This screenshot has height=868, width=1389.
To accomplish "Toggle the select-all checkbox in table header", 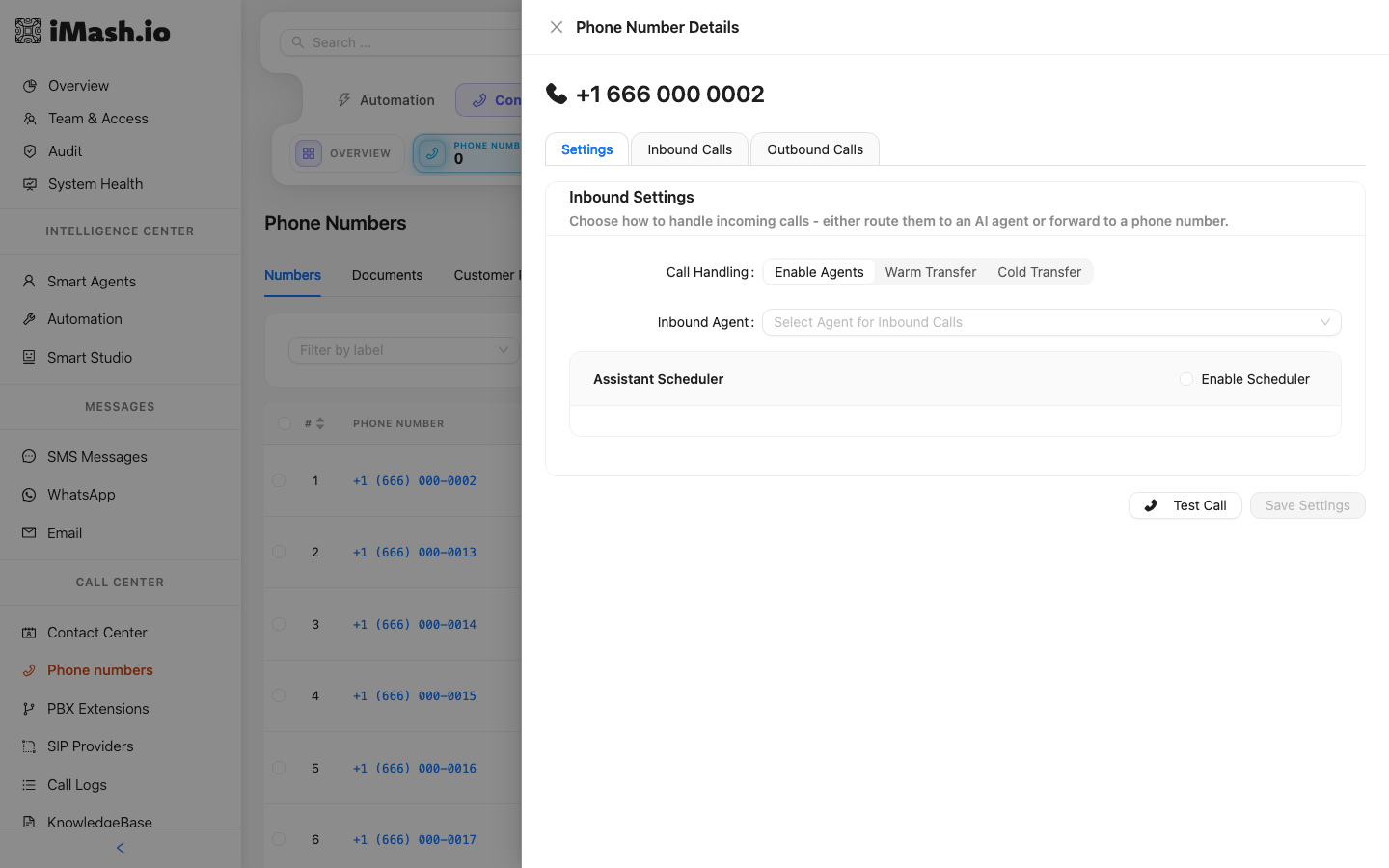I will pyautogui.click(x=285, y=423).
